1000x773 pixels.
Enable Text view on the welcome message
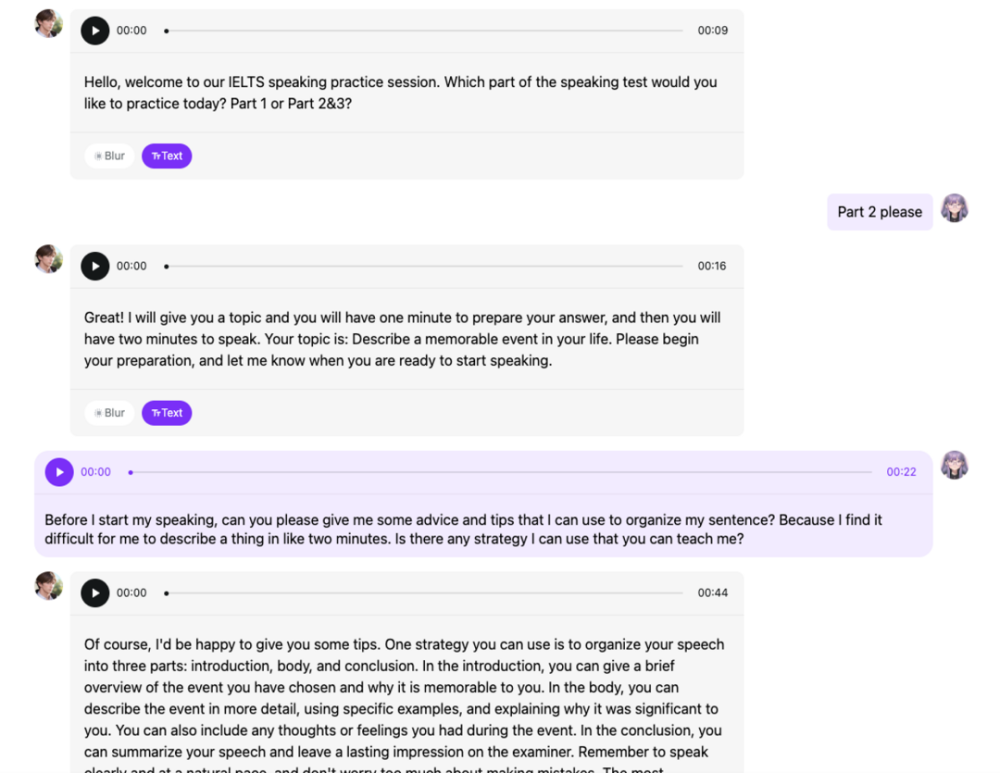pyautogui.click(x=167, y=156)
